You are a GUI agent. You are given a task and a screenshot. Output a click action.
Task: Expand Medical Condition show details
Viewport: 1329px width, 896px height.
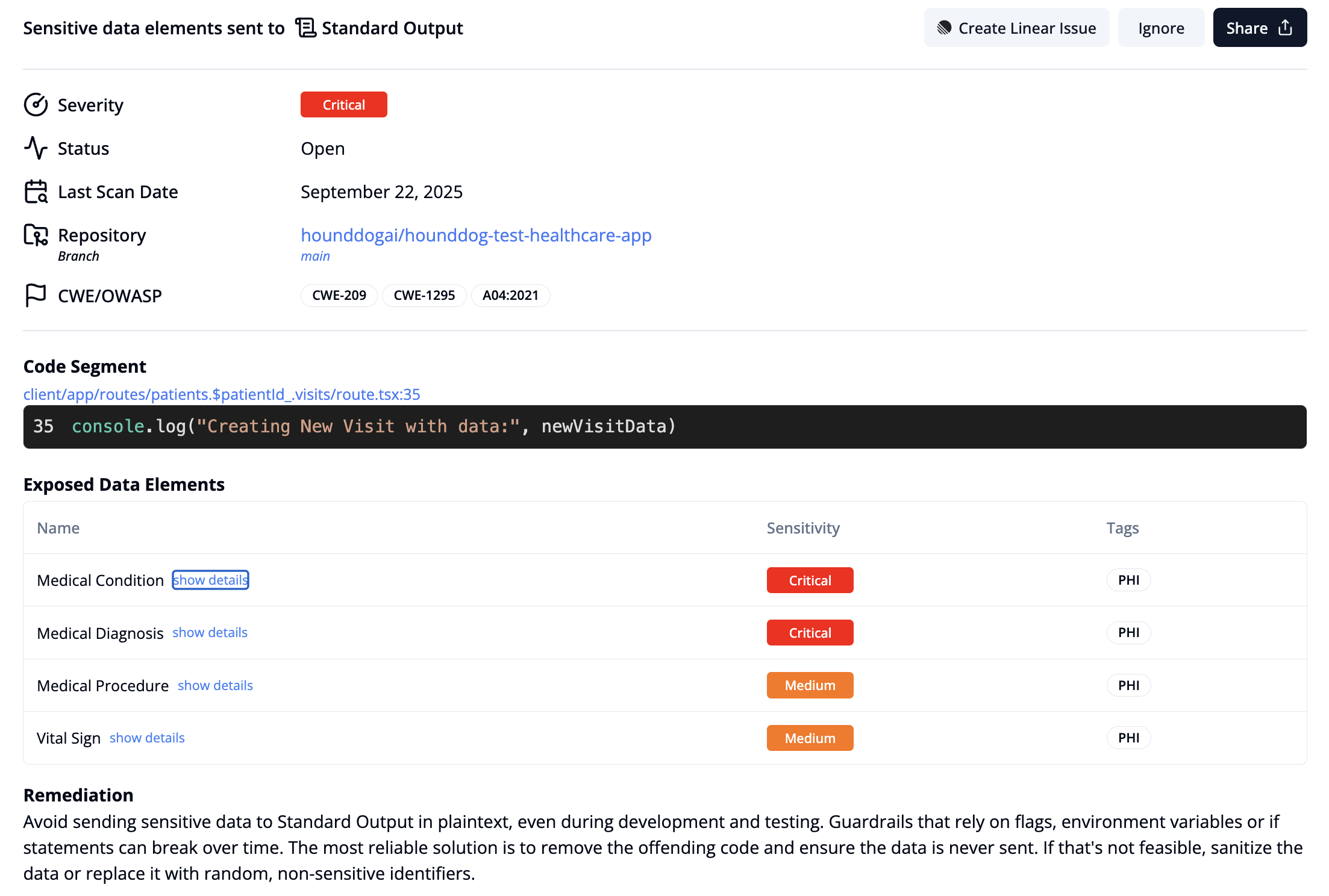click(x=210, y=580)
